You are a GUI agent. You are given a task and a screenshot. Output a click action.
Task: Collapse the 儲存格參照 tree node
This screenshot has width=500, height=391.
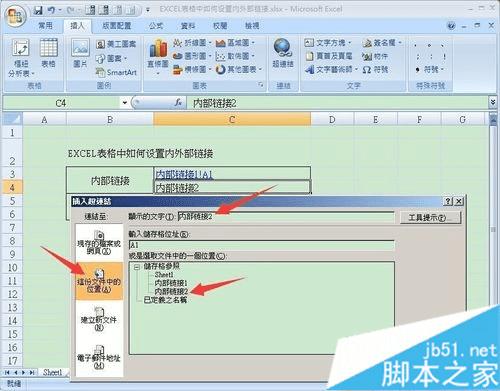pyautogui.click(x=136, y=267)
